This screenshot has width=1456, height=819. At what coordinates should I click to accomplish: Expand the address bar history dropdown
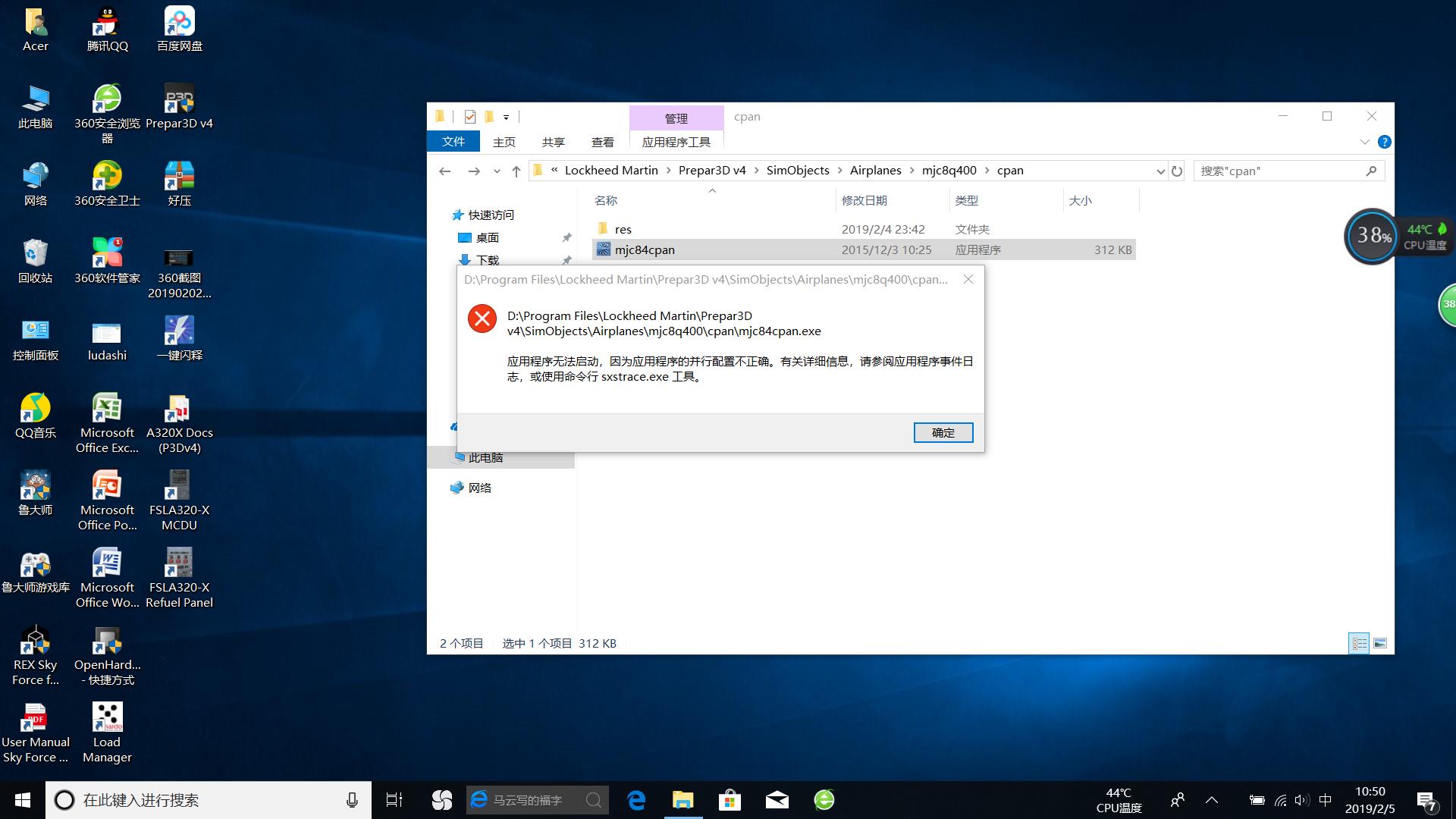click(x=1159, y=171)
